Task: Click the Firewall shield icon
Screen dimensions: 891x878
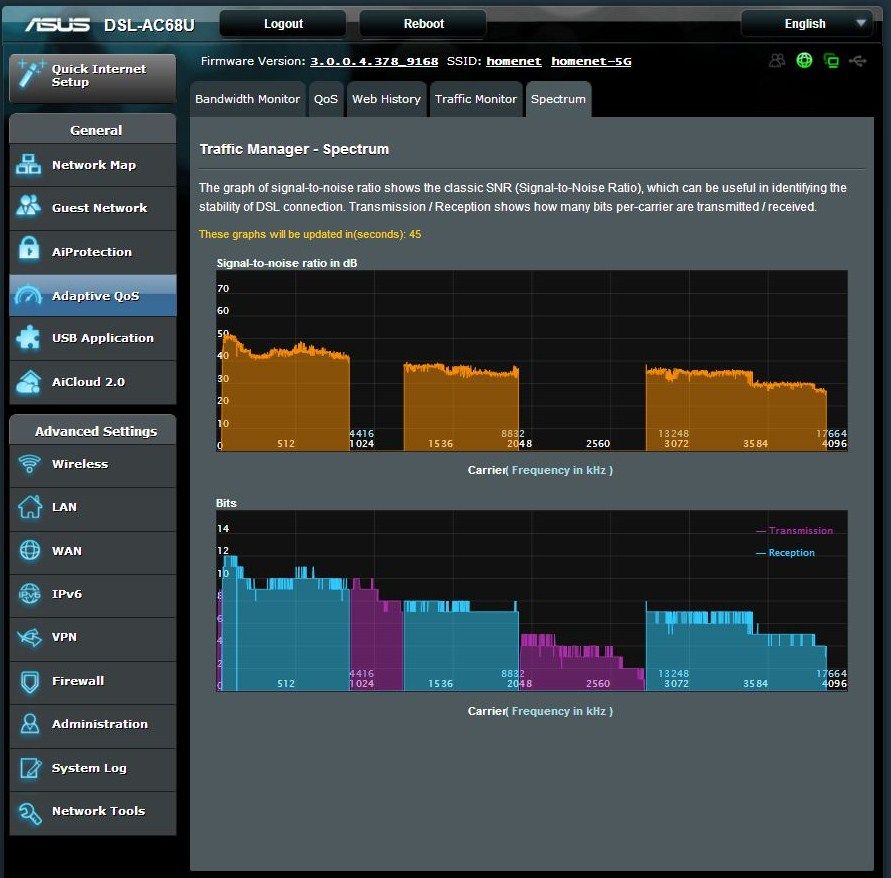Action: point(30,681)
